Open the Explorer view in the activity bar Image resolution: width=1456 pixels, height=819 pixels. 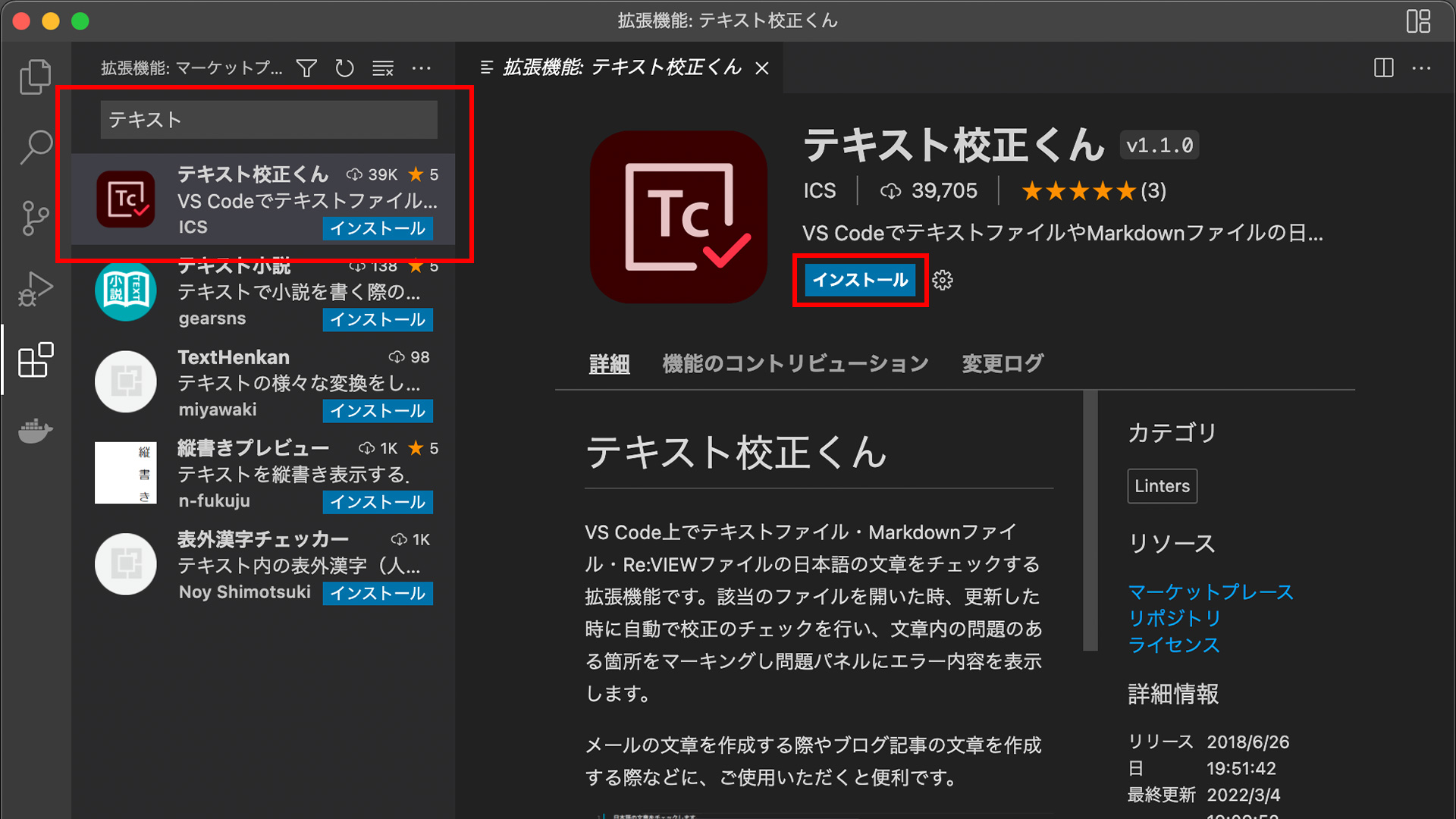click(x=35, y=76)
